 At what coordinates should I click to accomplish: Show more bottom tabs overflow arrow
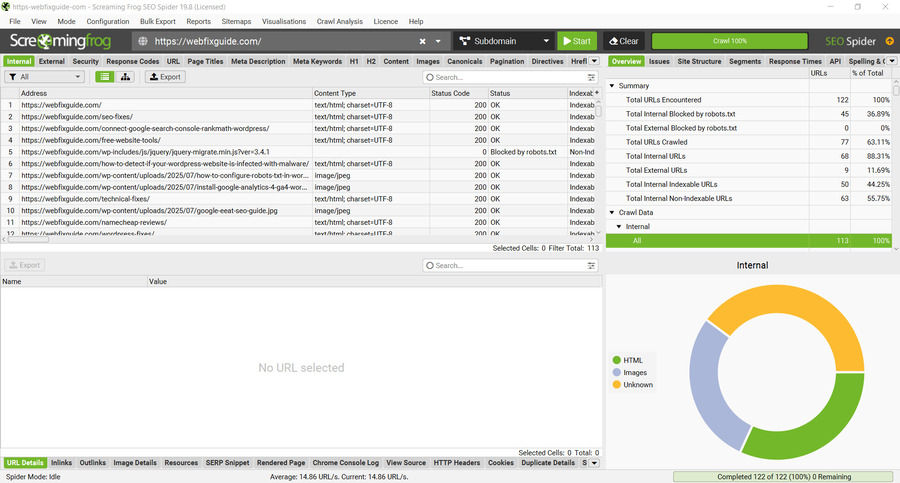coord(595,462)
